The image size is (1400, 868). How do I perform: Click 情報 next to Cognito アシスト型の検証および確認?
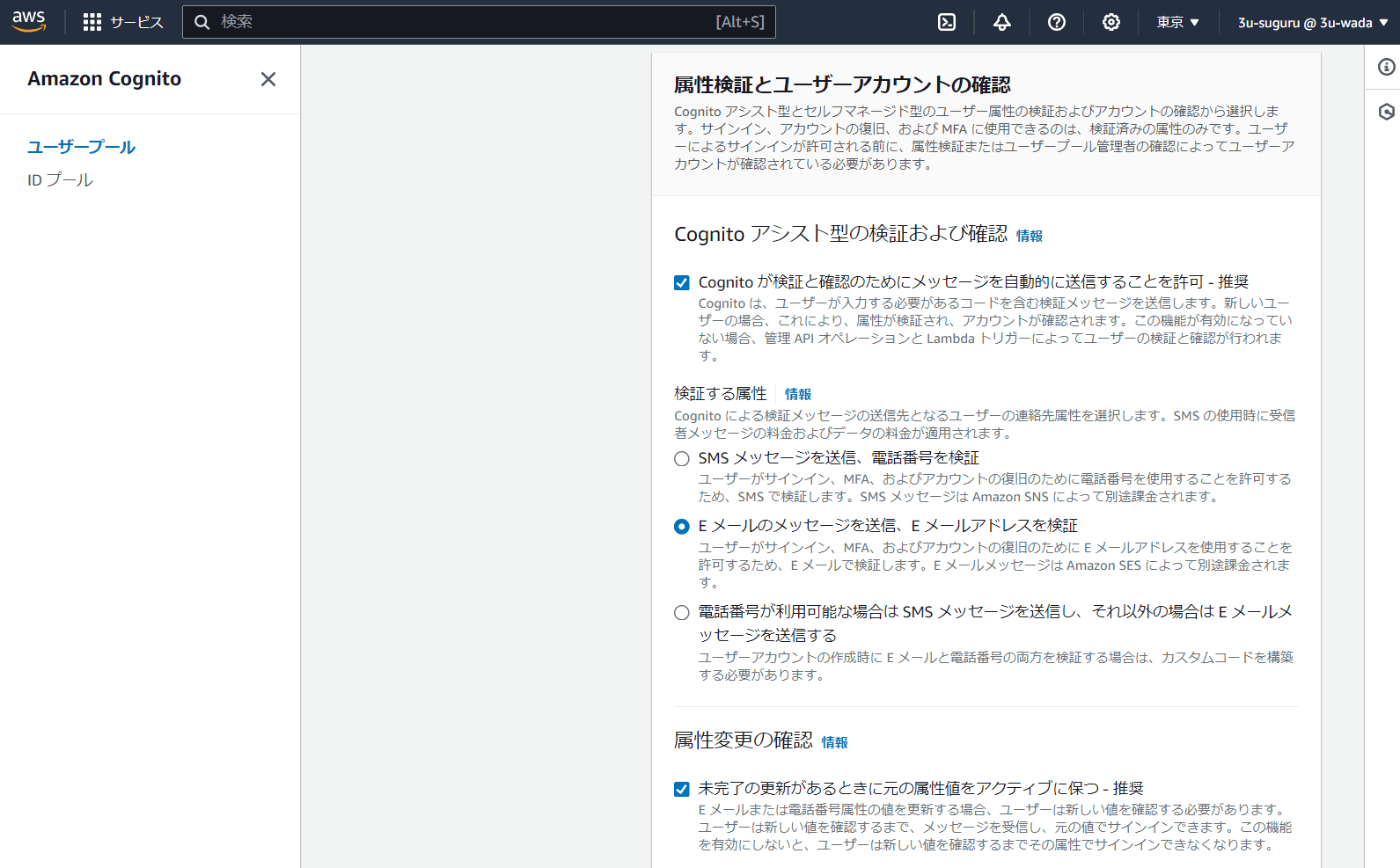click(1029, 236)
